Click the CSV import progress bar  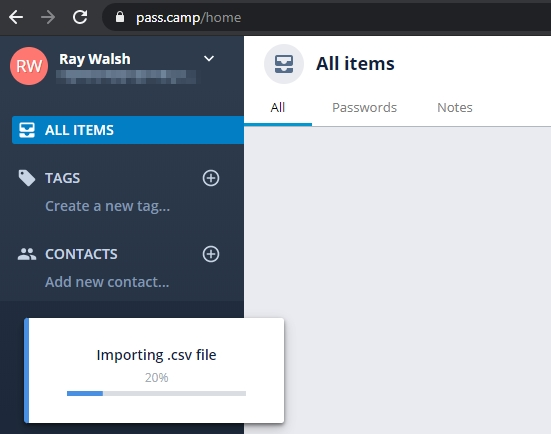(x=156, y=394)
